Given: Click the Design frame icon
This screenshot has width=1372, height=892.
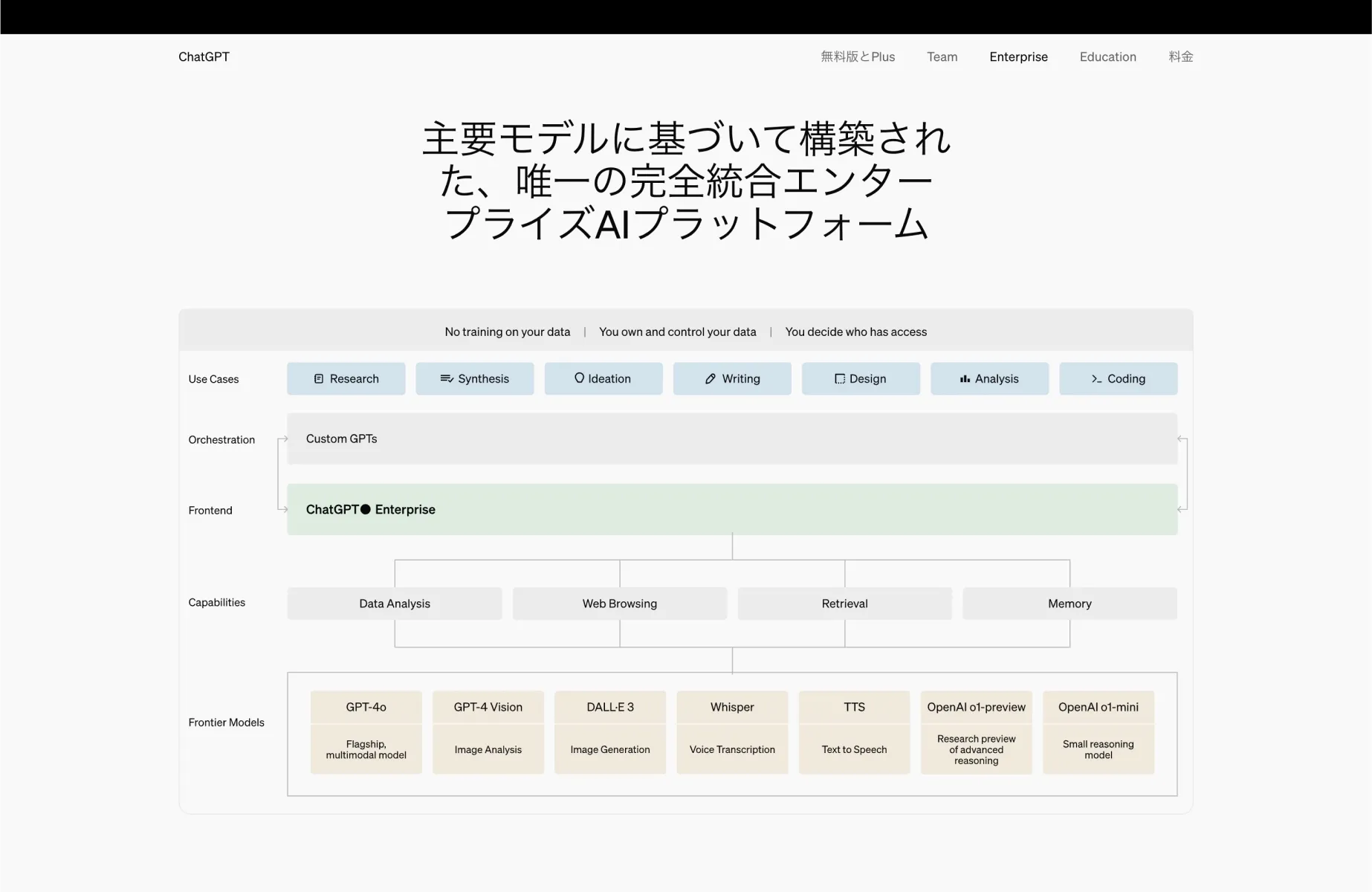Looking at the screenshot, I should pos(840,379).
